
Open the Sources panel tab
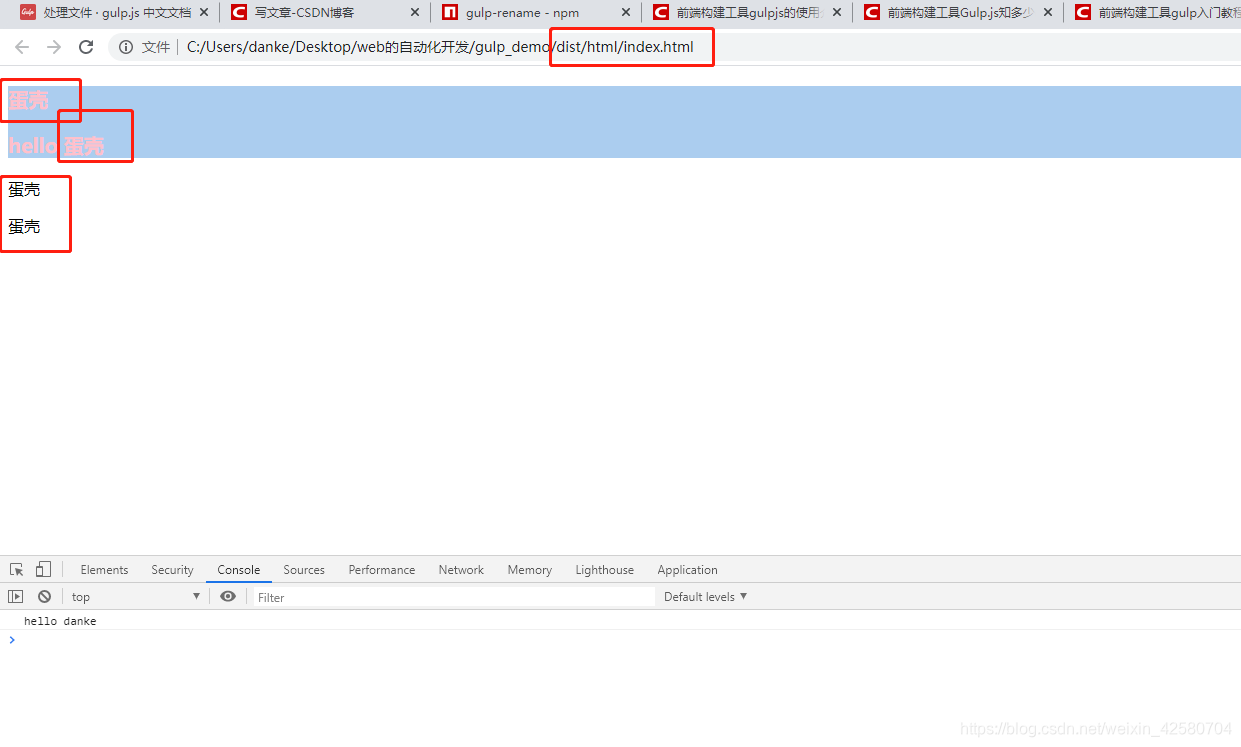pyautogui.click(x=304, y=570)
